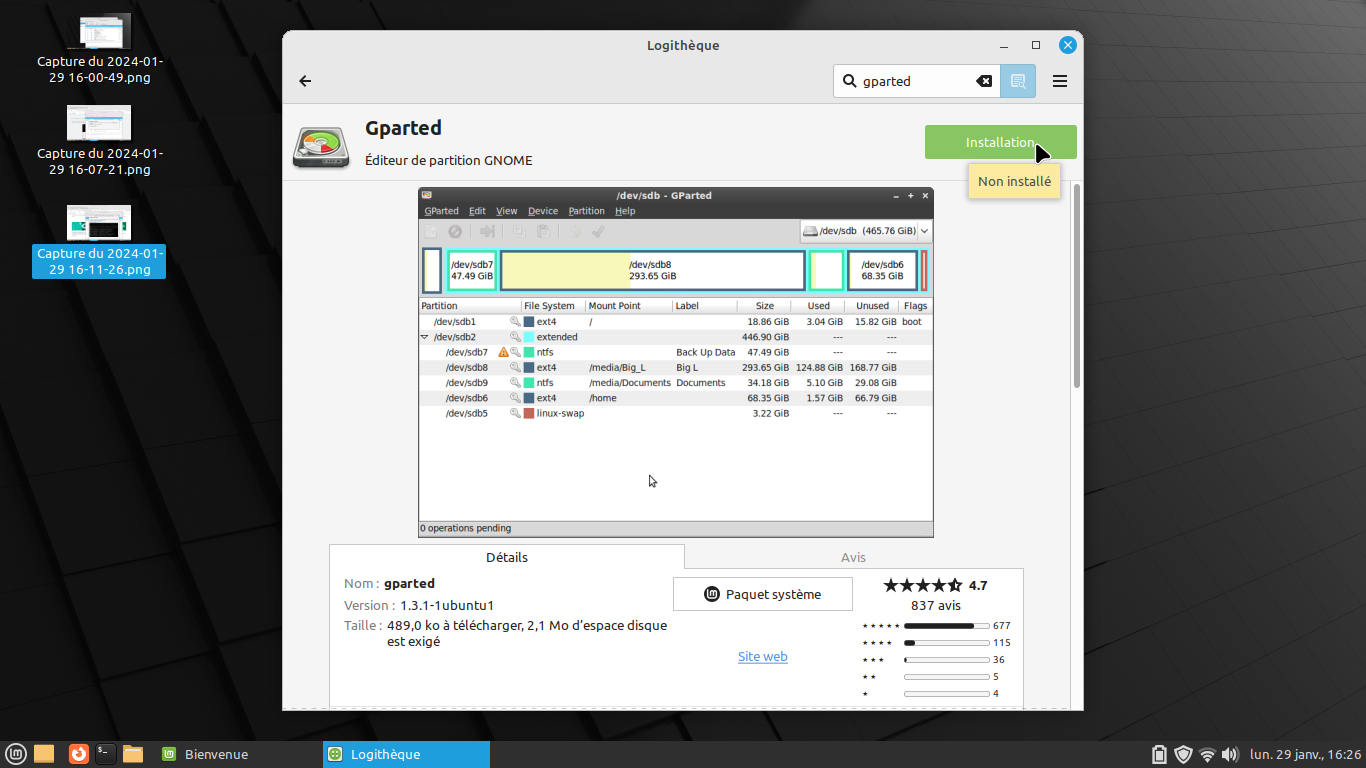1366x768 pixels.
Task: Click the 4.7 rating score
Action: tap(978, 585)
